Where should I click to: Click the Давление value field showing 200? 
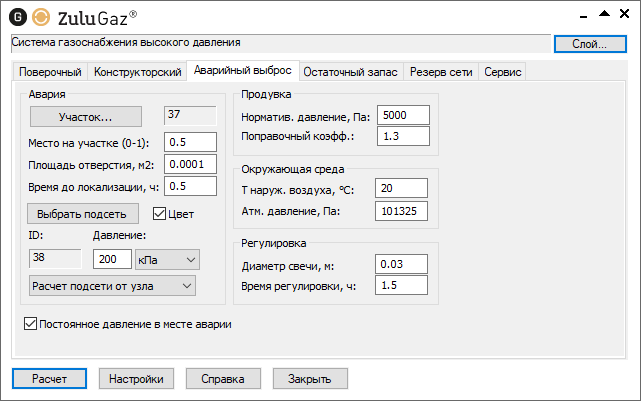tap(112, 259)
